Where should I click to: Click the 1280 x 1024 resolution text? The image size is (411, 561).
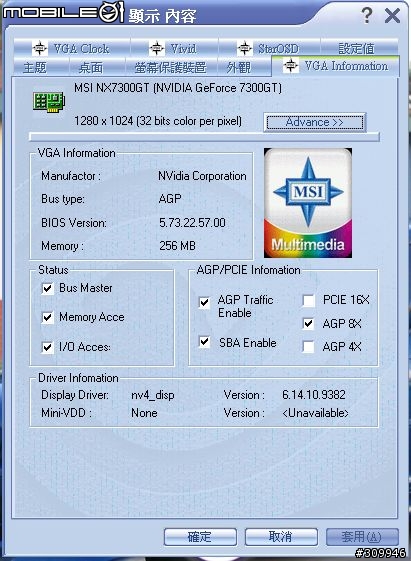[x=158, y=121]
